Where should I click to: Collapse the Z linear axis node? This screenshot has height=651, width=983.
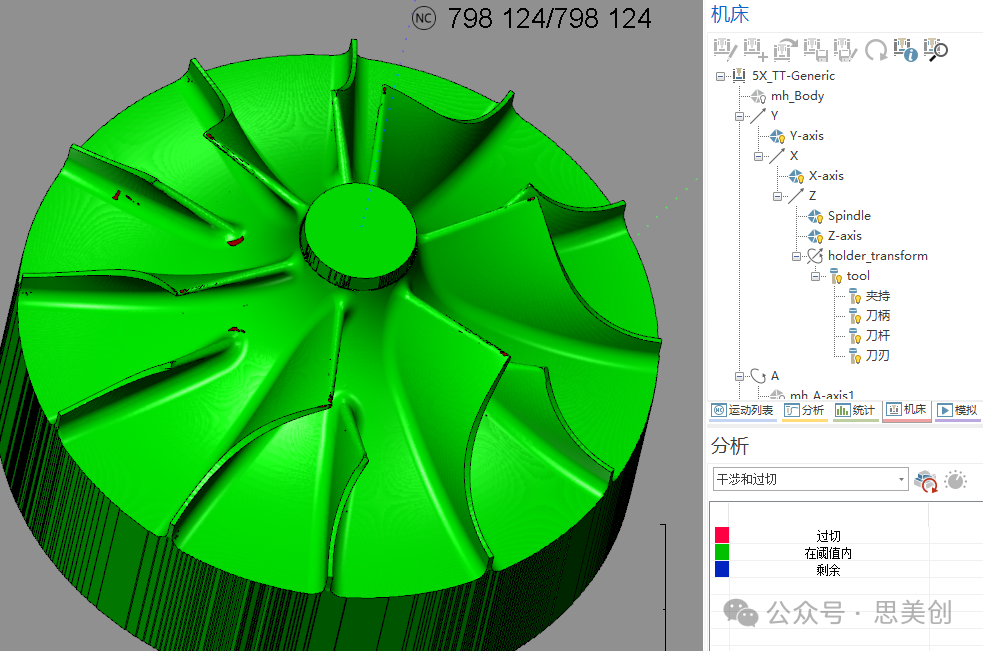(x=777, y=197)
